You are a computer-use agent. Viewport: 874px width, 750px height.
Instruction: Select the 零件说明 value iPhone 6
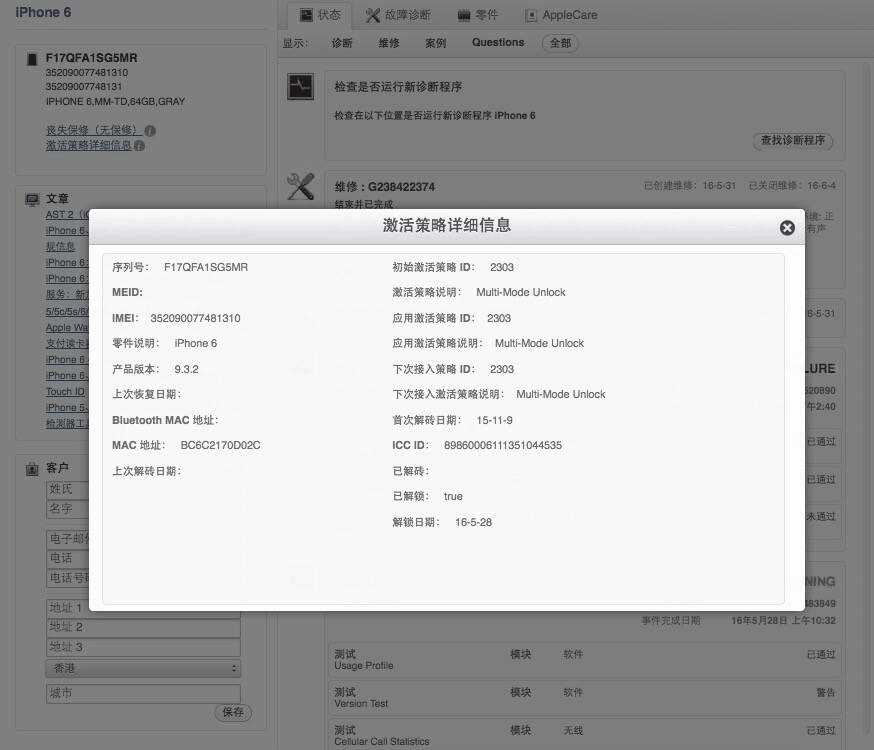click(196, 343)
